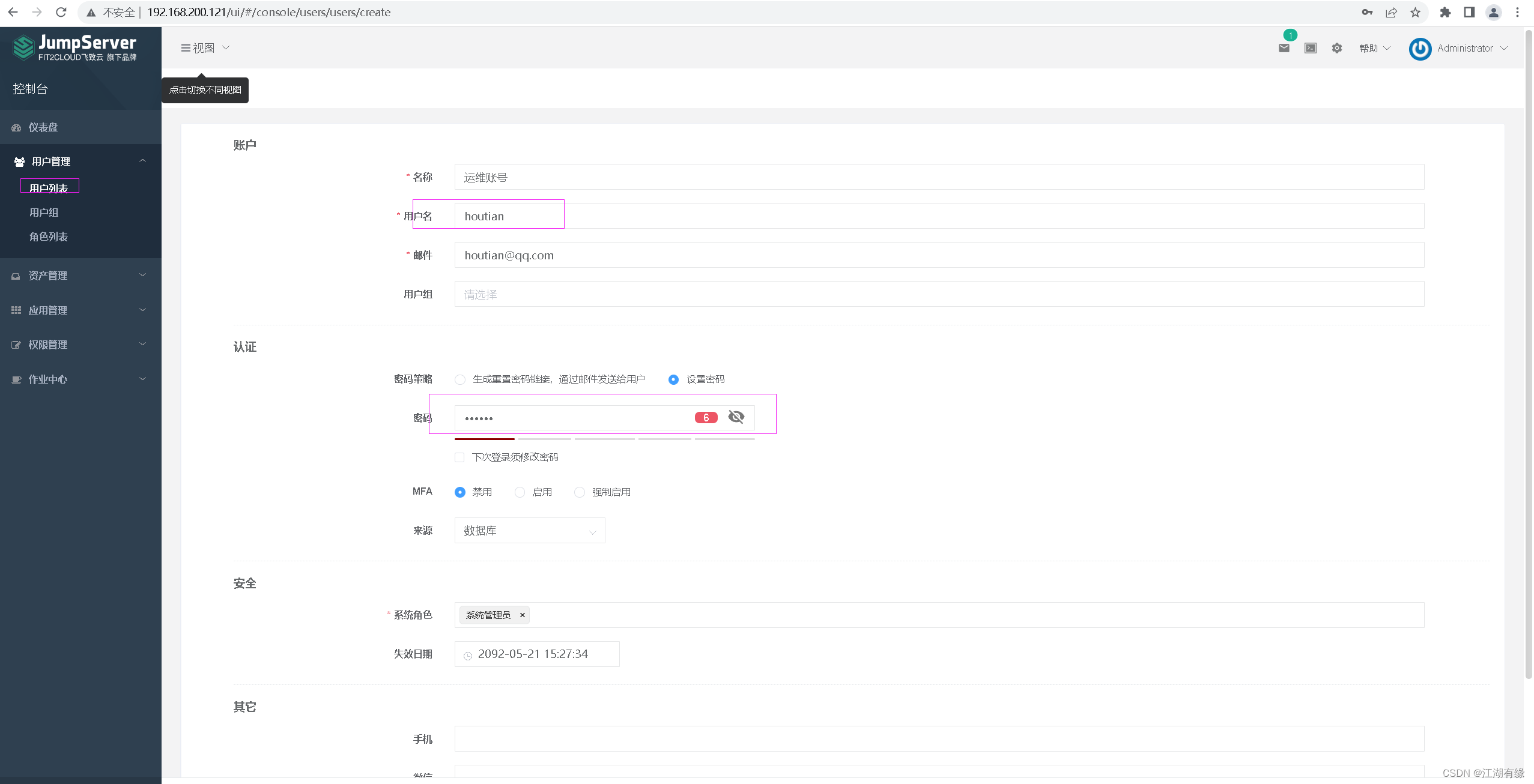Click the browser address bar URL
The height and width of the screenshot is (784, 1534).
pyautogui.click(x=269, y=12)
